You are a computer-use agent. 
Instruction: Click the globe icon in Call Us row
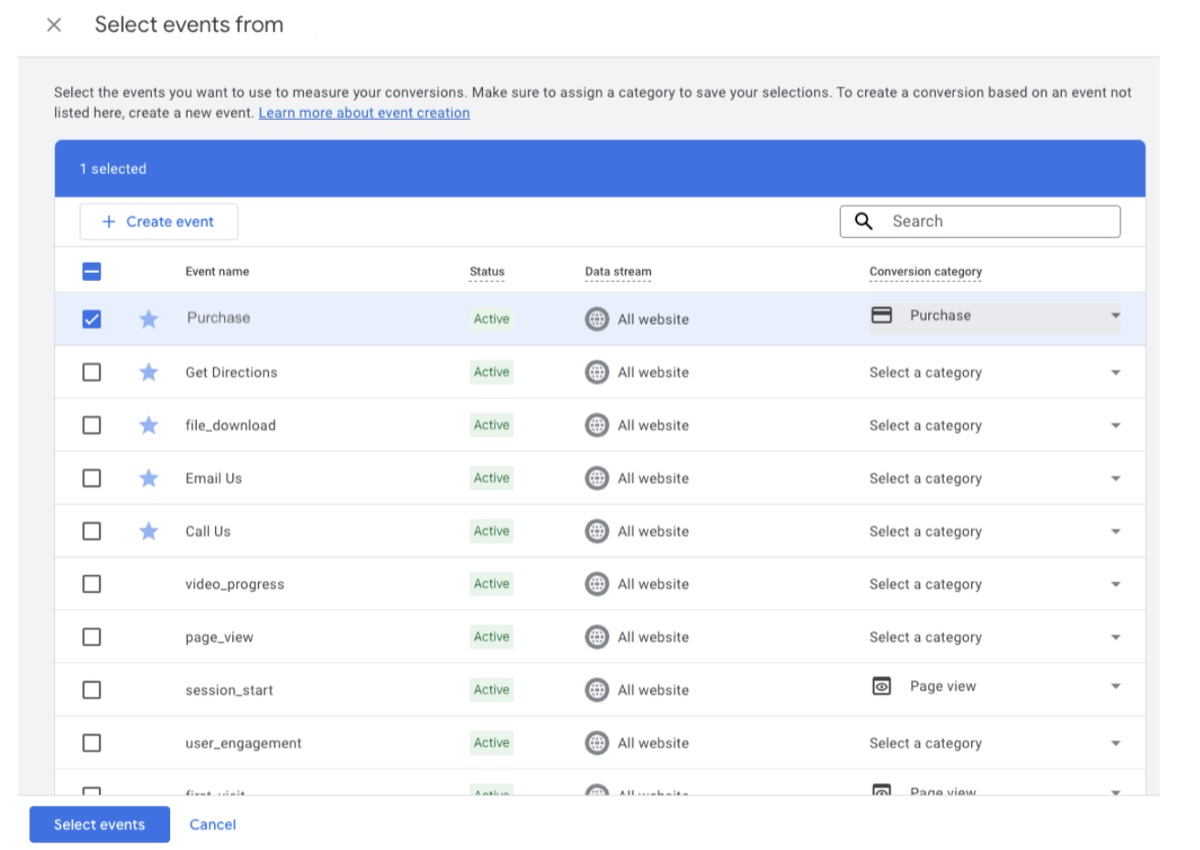pos(597,531)
